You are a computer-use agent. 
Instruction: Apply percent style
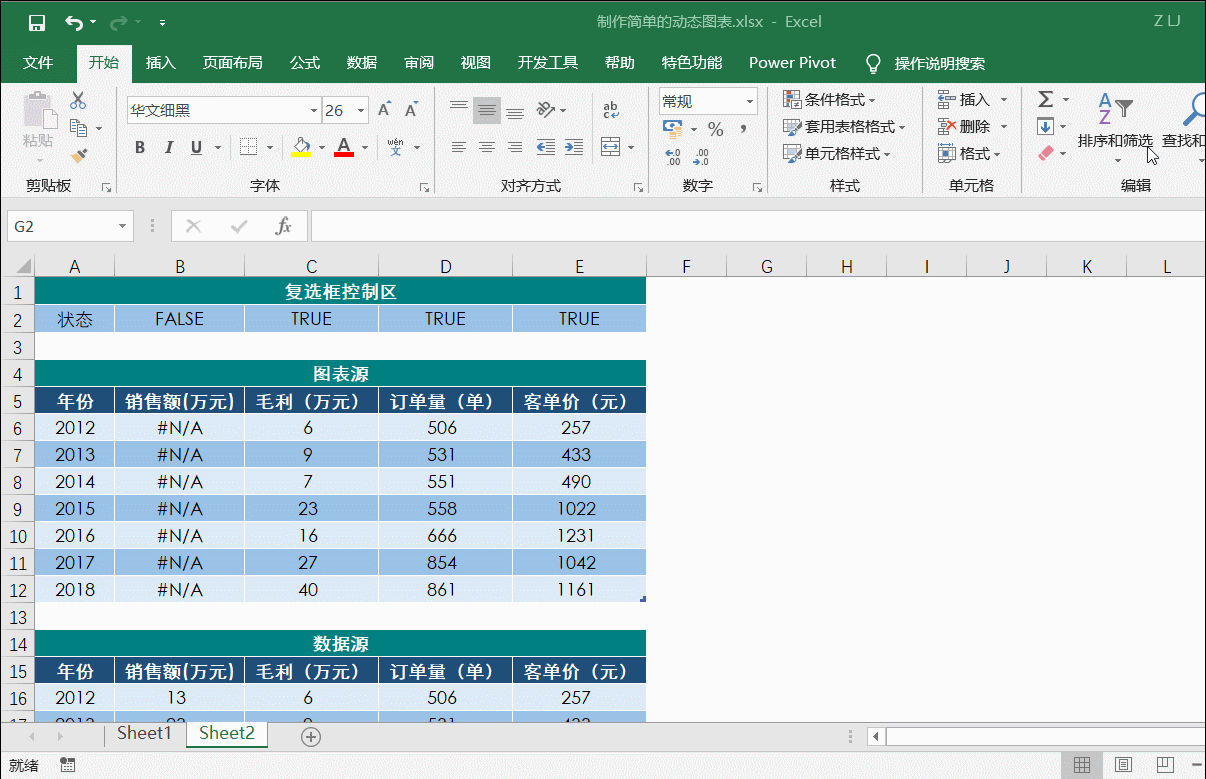pyautogui.click(x=716, y=129)
